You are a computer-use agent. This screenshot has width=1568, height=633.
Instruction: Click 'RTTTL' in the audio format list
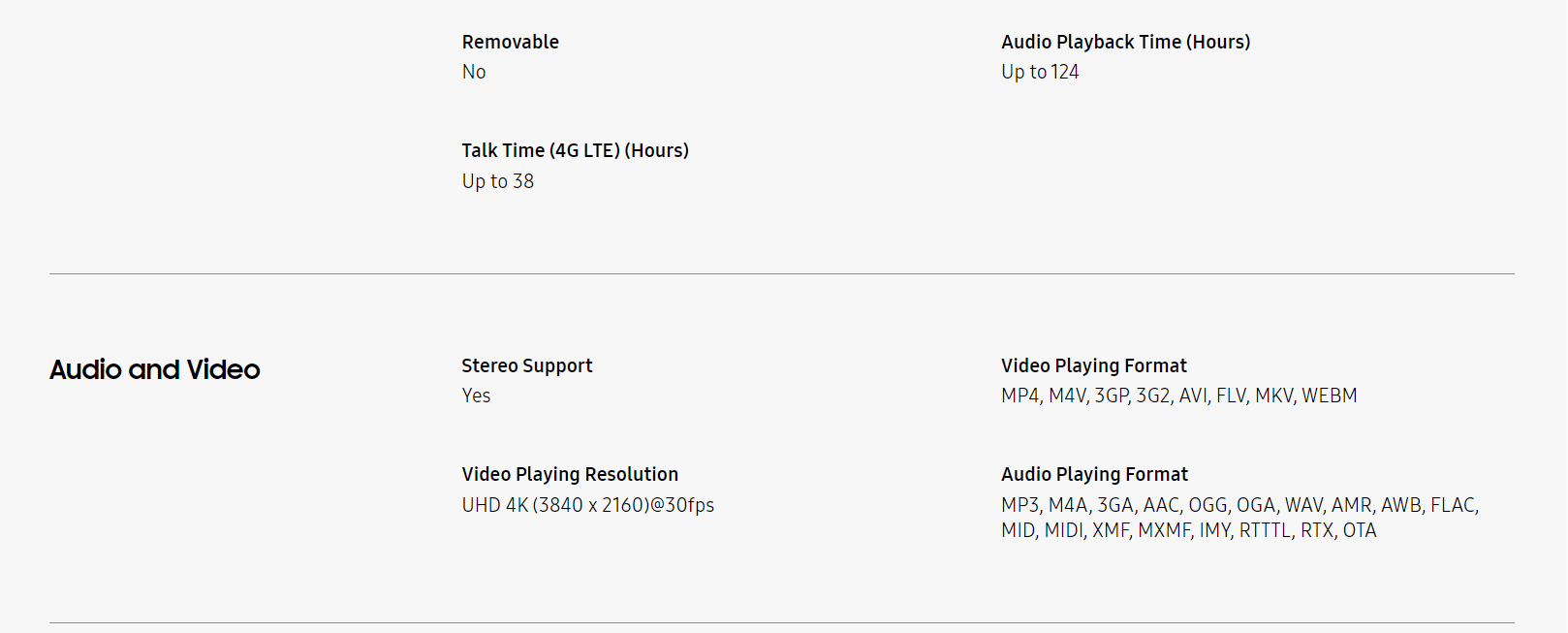(1265, 530)
